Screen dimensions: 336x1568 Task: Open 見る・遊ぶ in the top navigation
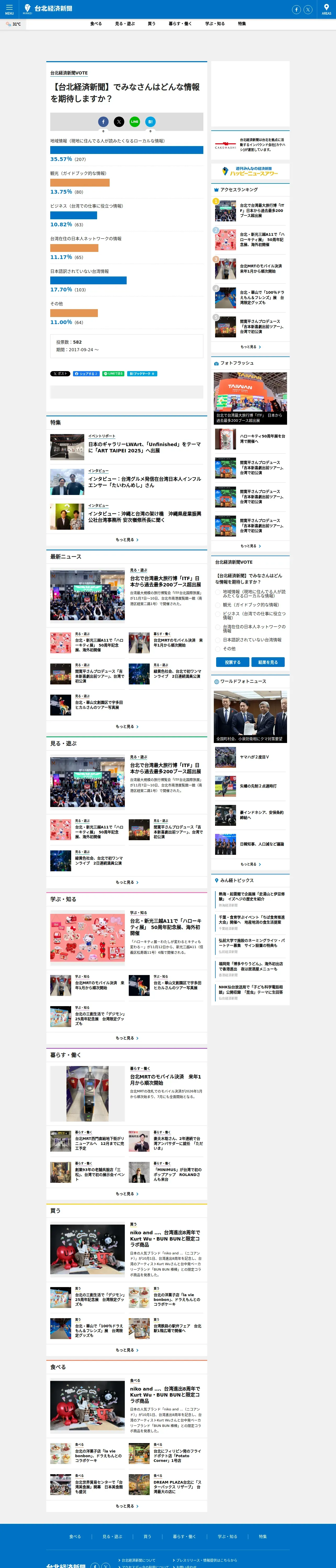point(125,24)
